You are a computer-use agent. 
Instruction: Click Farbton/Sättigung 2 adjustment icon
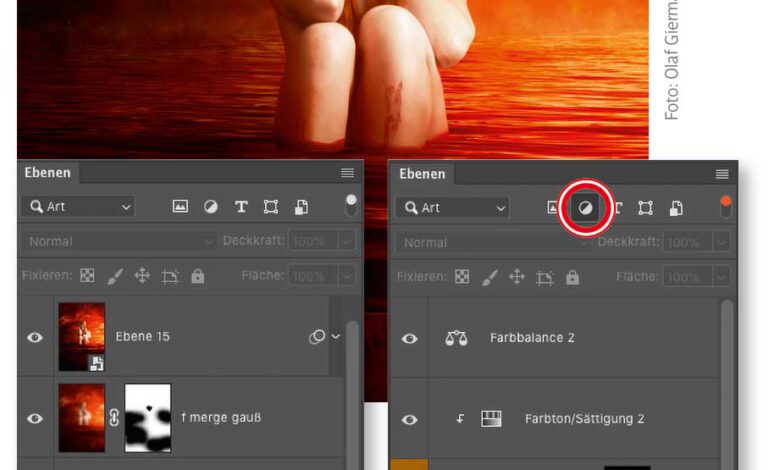(491, 419)
